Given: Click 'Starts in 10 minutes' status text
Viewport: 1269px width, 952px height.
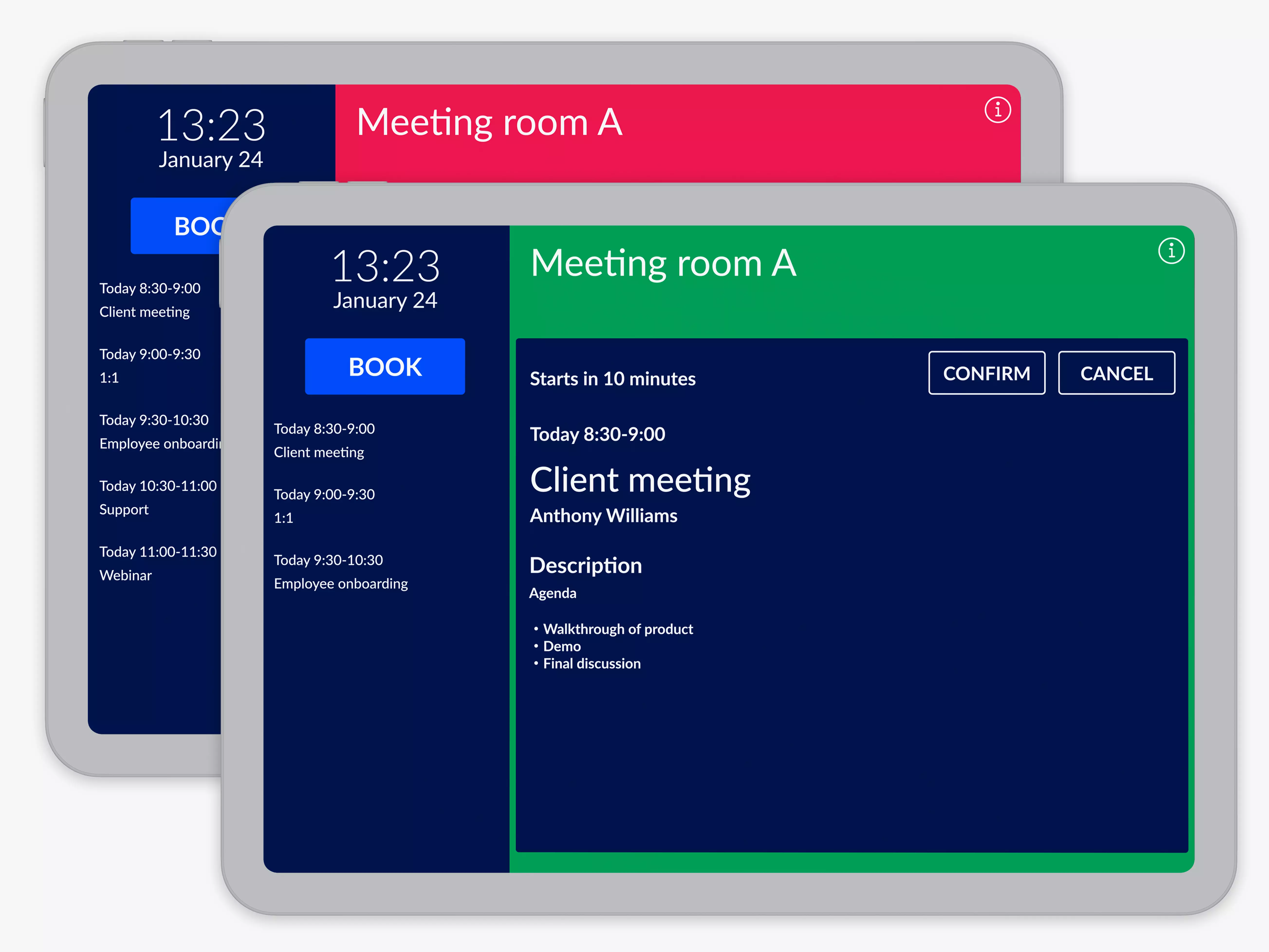Looking at the screenshot, I should click(613, 379).
